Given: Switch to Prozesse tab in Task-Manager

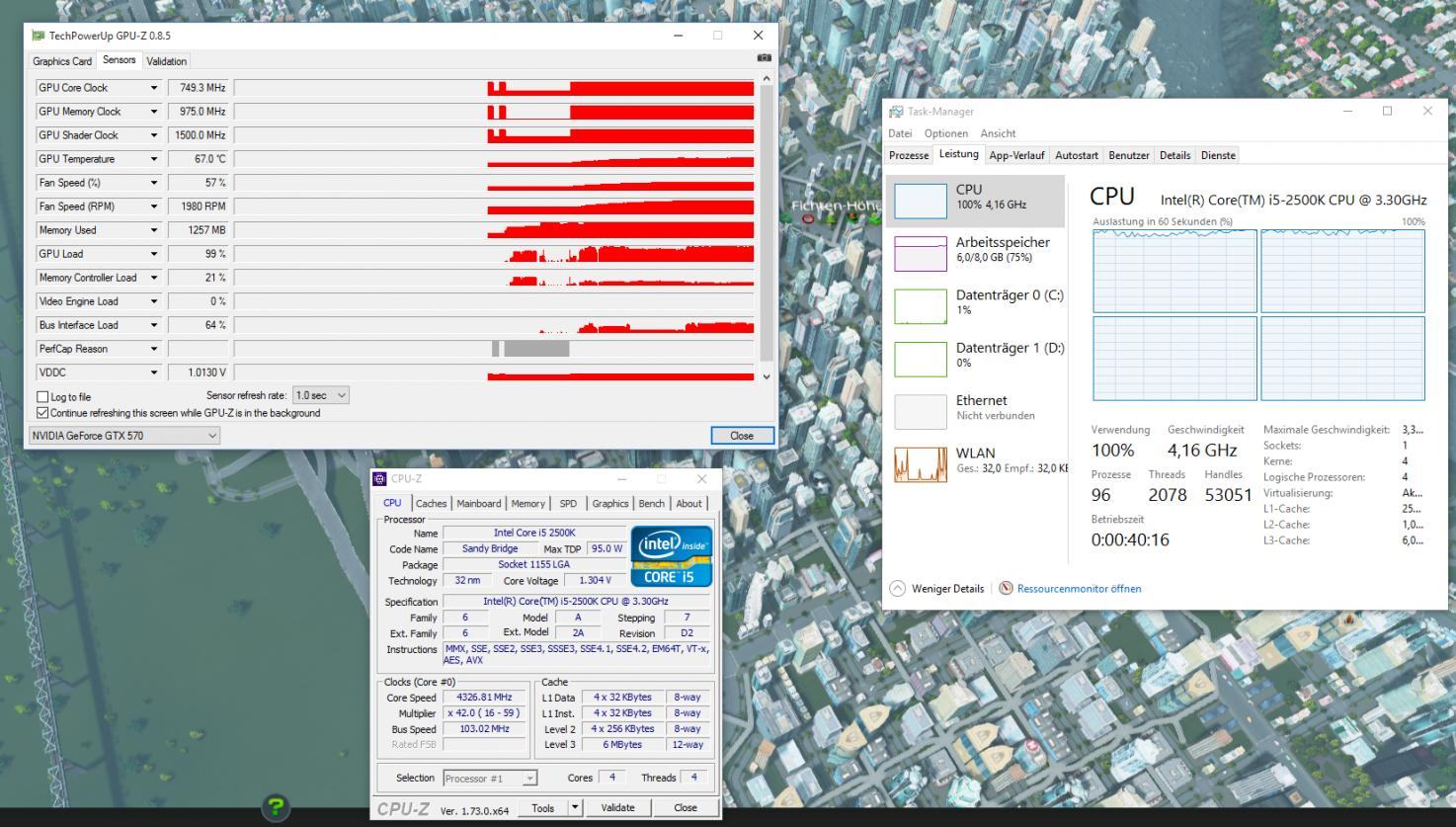Looking at the screenshot, I should click(x=909, y=155).
